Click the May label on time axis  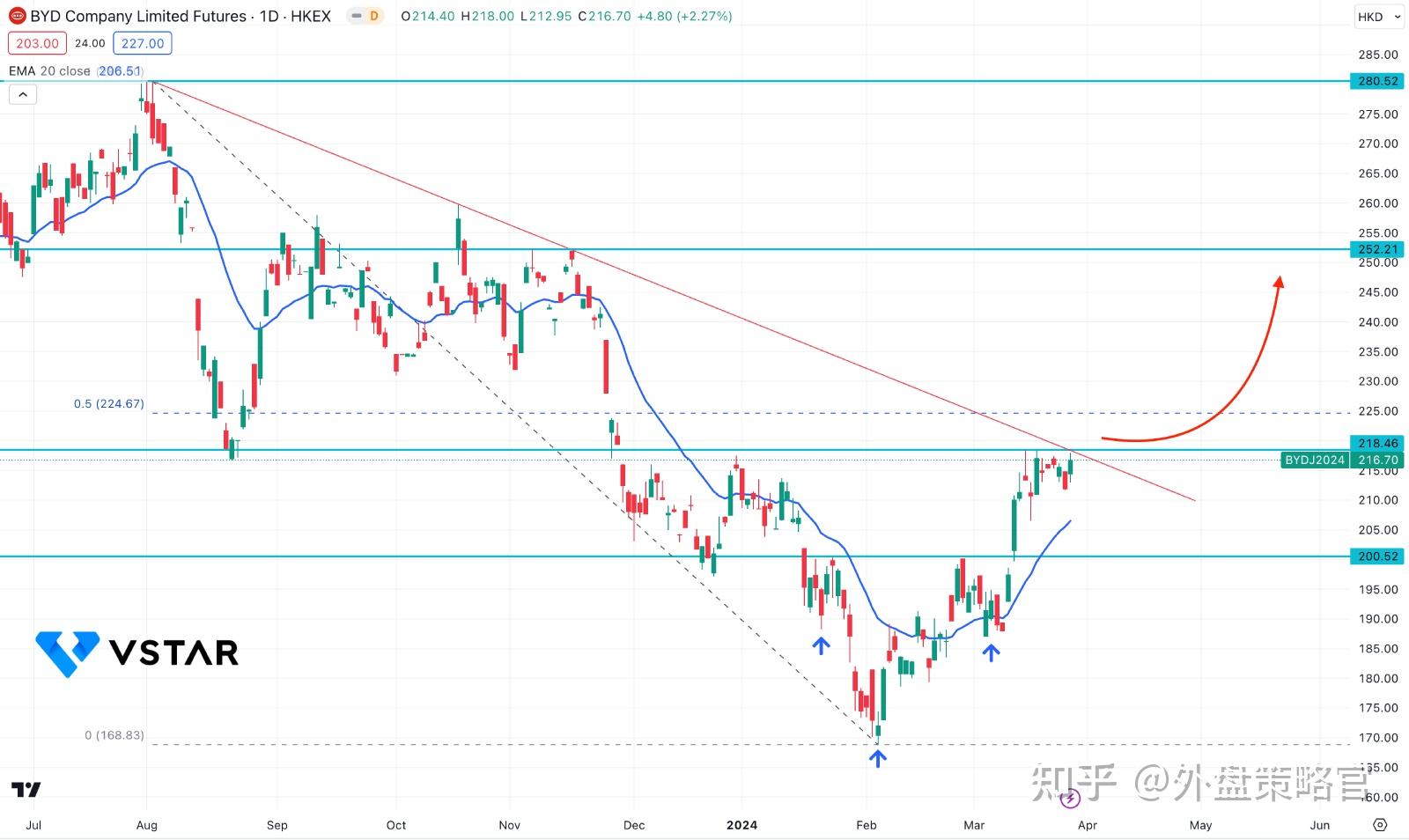click(x=1201, y=825)
